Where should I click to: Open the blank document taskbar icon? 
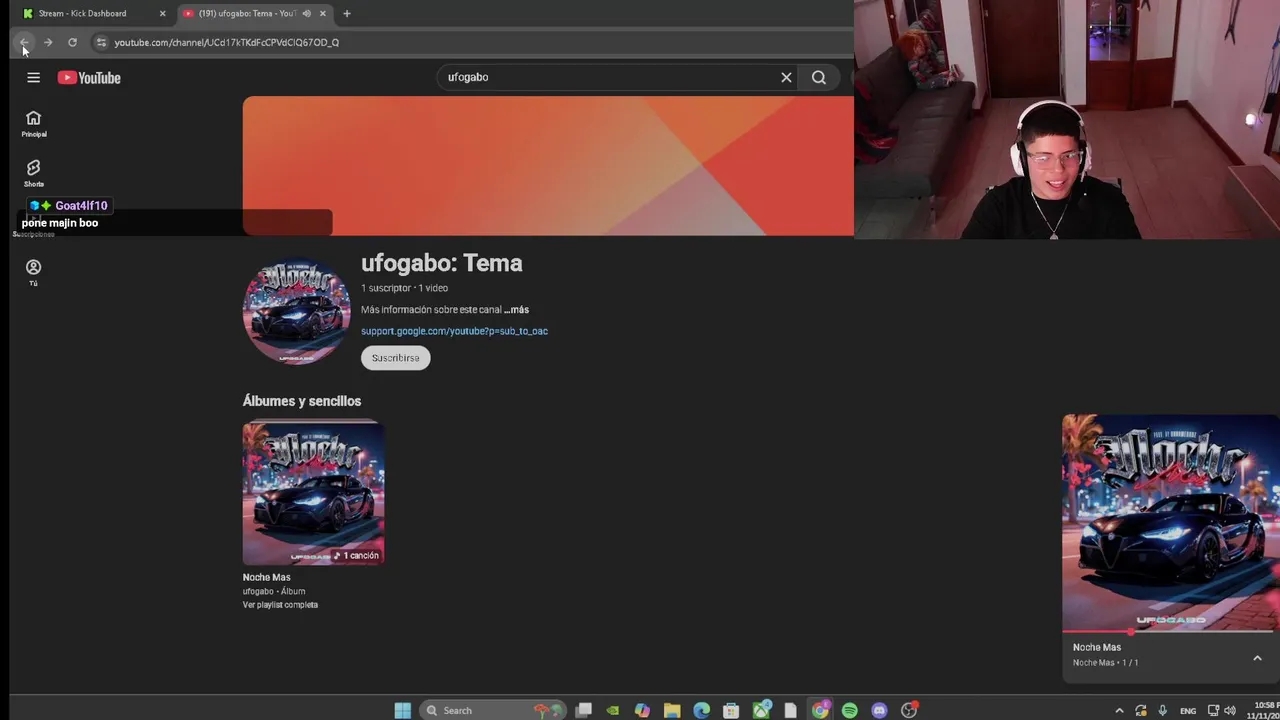[790, 710]
